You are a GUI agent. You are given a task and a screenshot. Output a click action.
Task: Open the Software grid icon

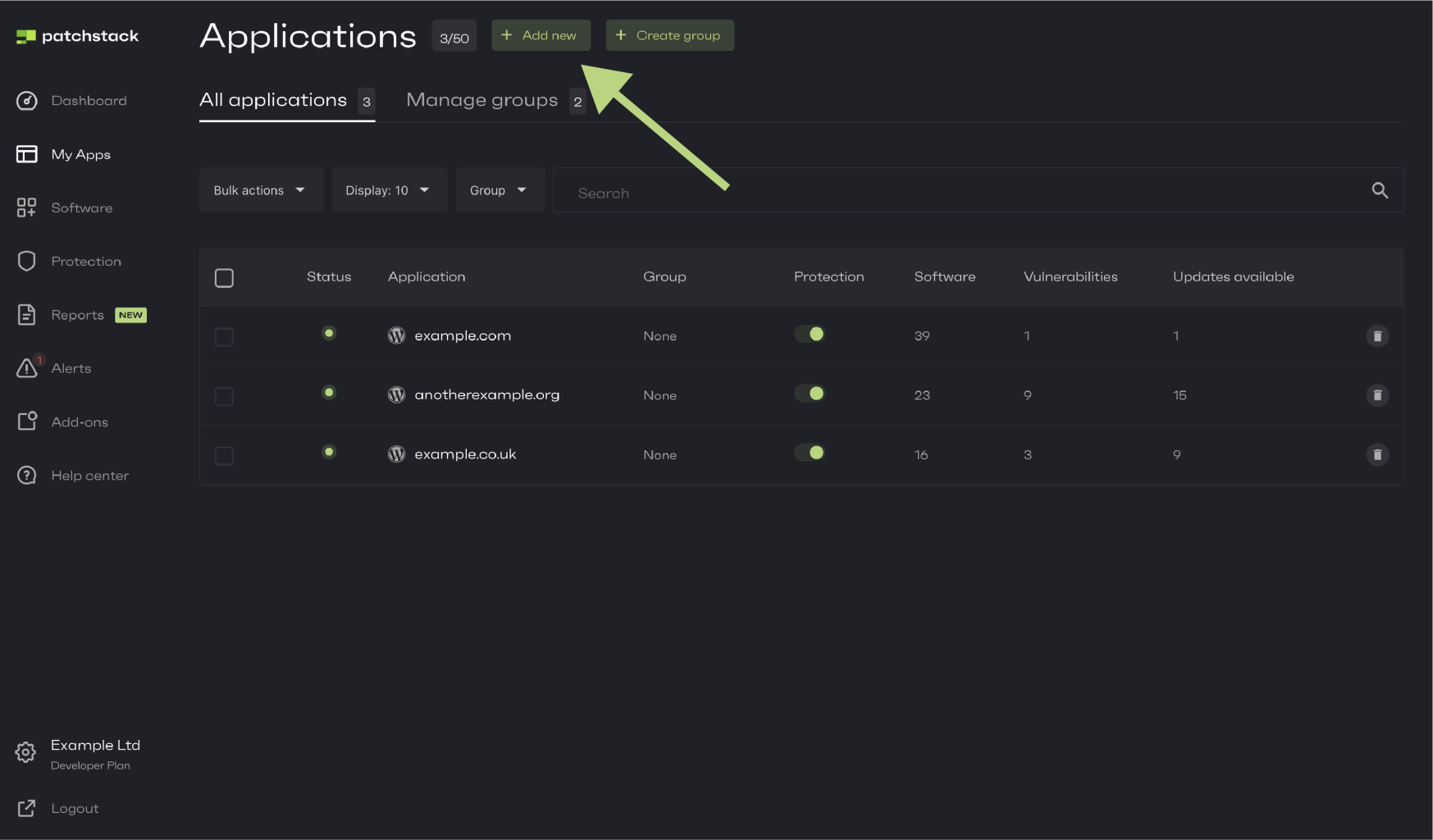tap(27, 208)
